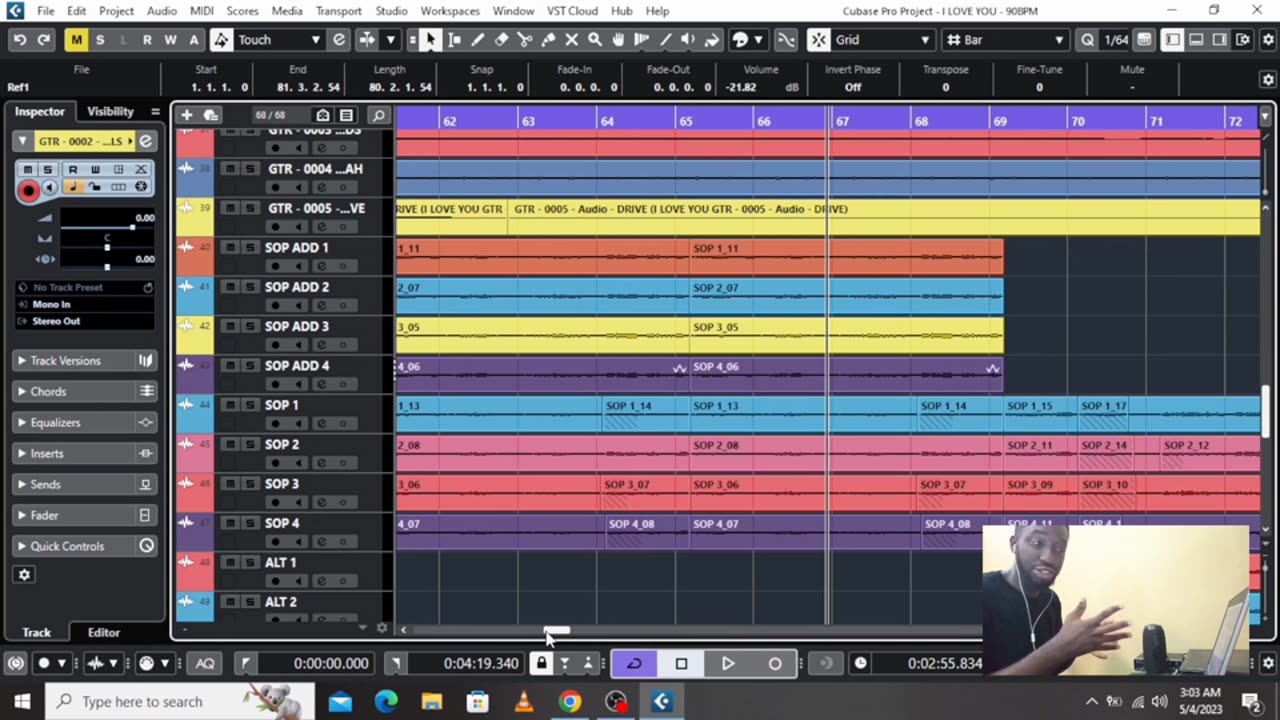
Task: Enable record on Inspector track
Action: pyautogui.click(x=28, y=189)
